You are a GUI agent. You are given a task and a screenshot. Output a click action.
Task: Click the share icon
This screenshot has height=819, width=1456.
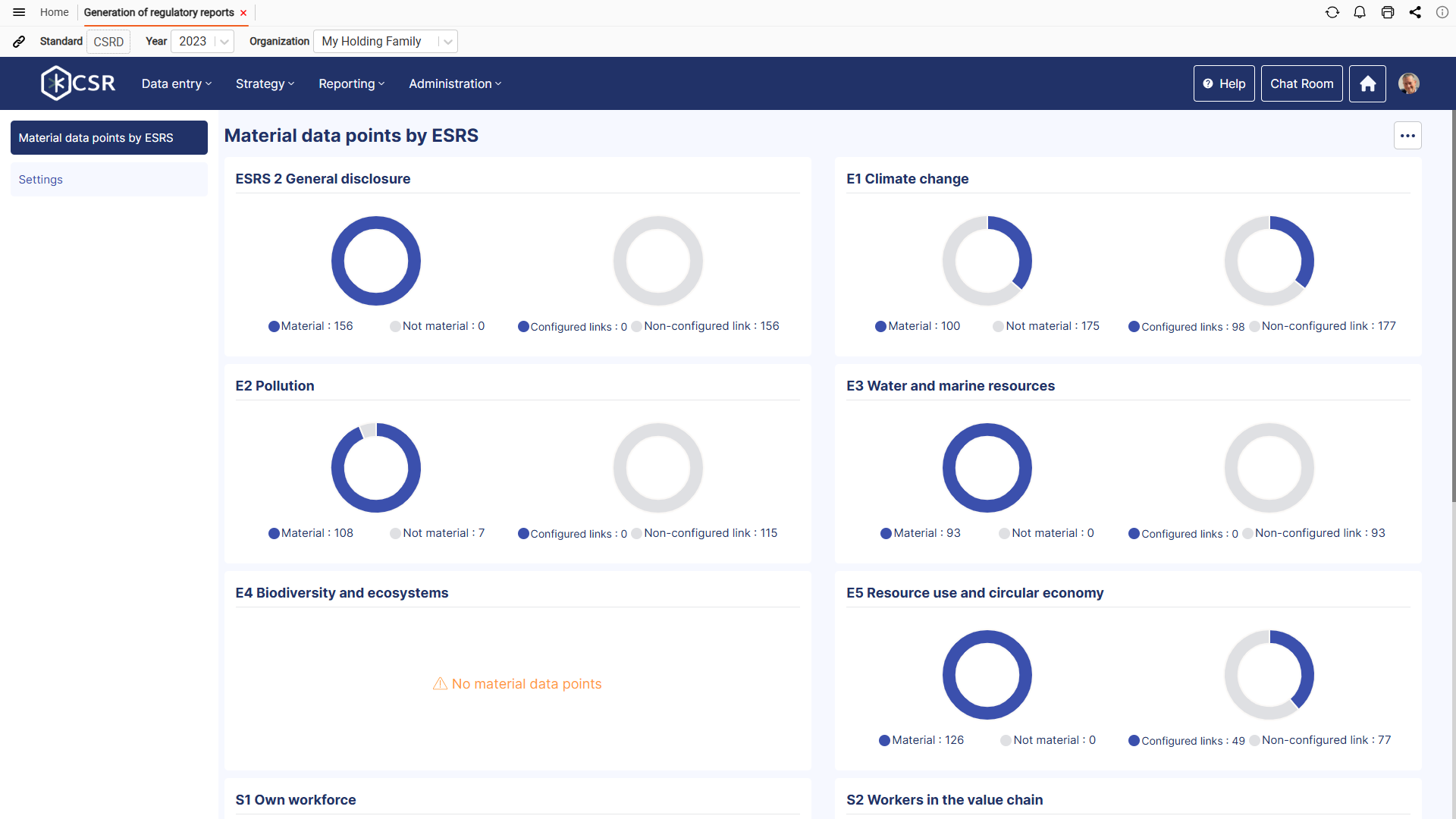tap(1415, 12)
